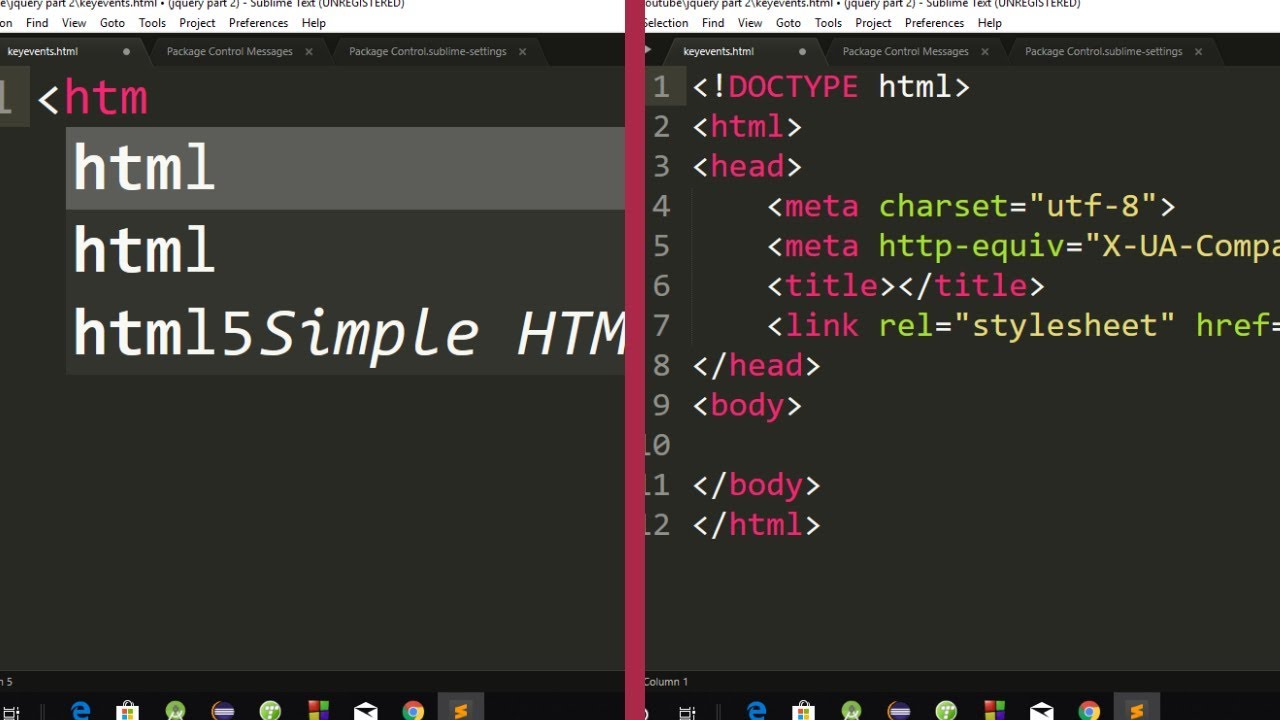Pick the html5 Simple HTML snippet suggestion
This screenshot has width=1280, height=720.
coord(345,333)
